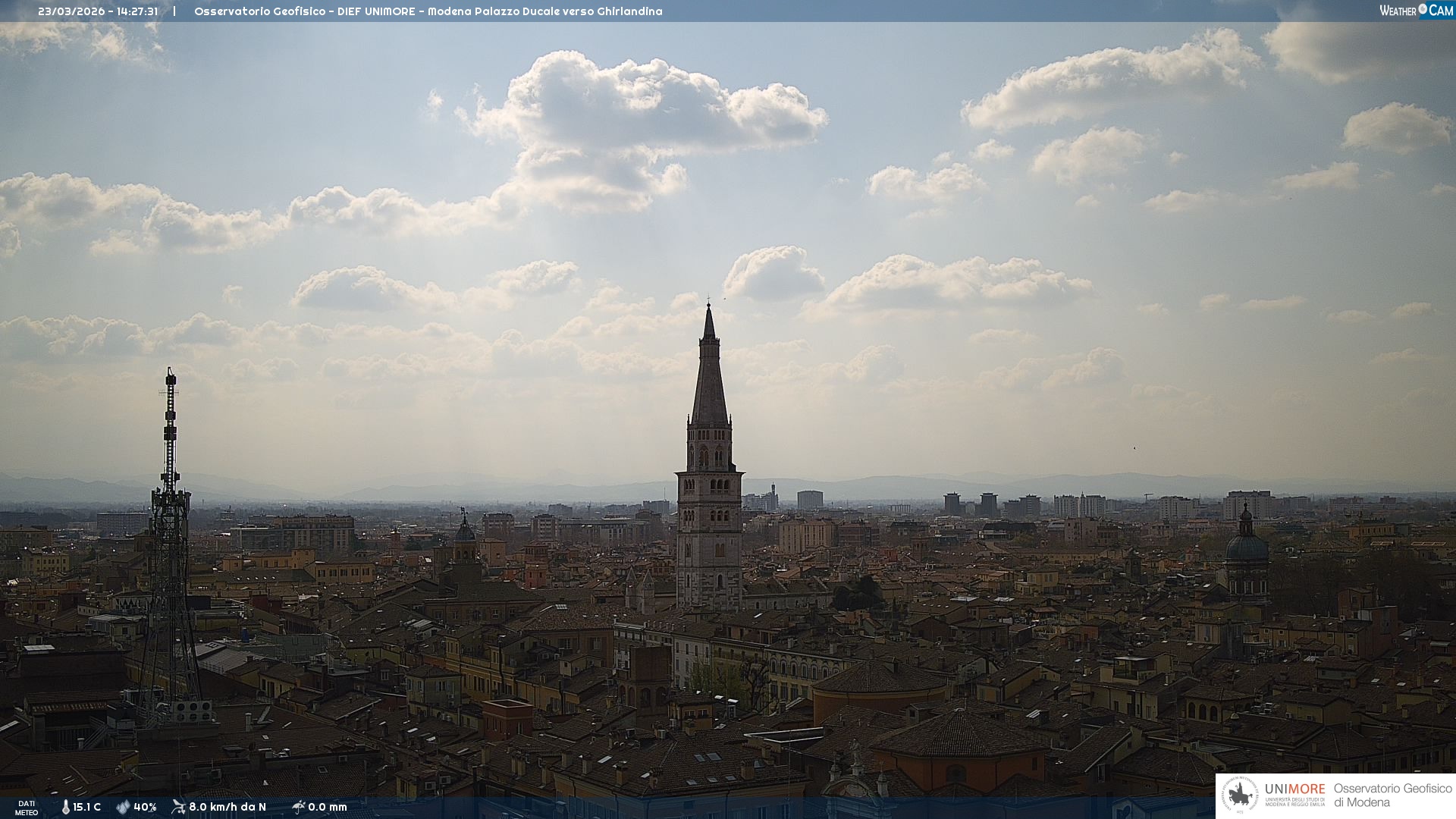Click the 15.1 C temperature reading
The image size is (1456, 819).
click(x=87, y=807)
